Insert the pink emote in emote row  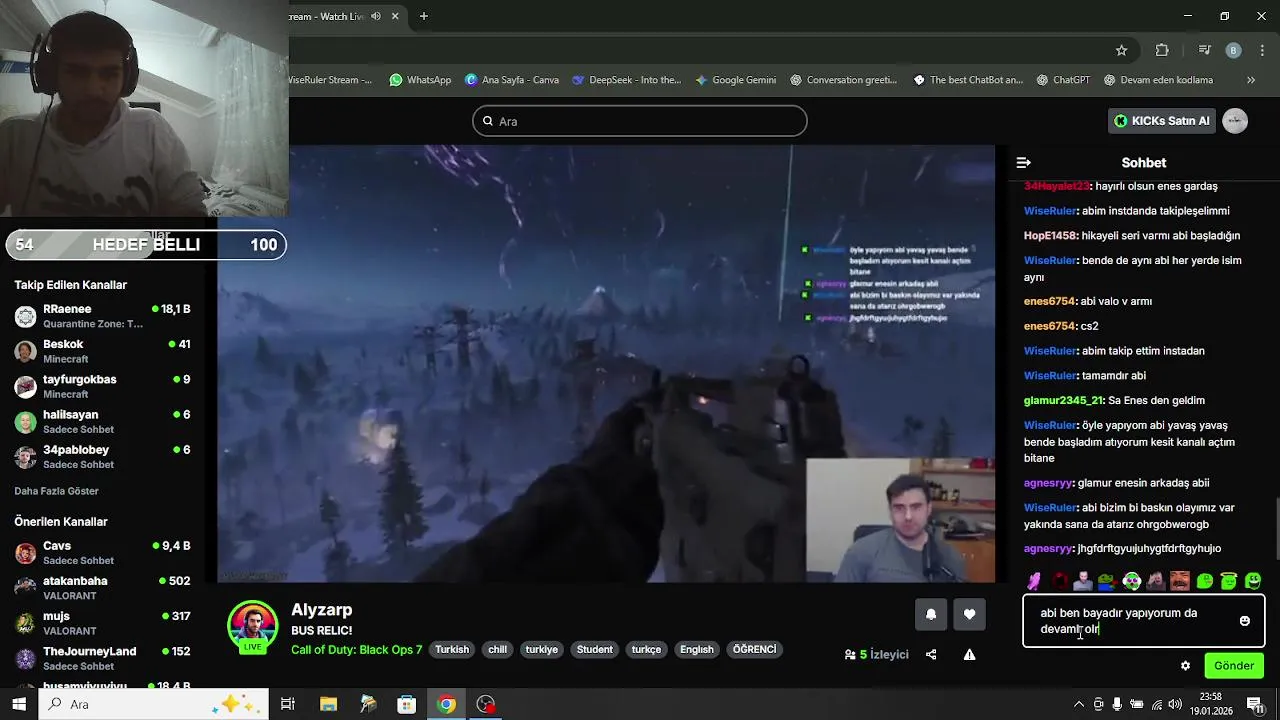pyautogui.click(x=1034, y=581)
